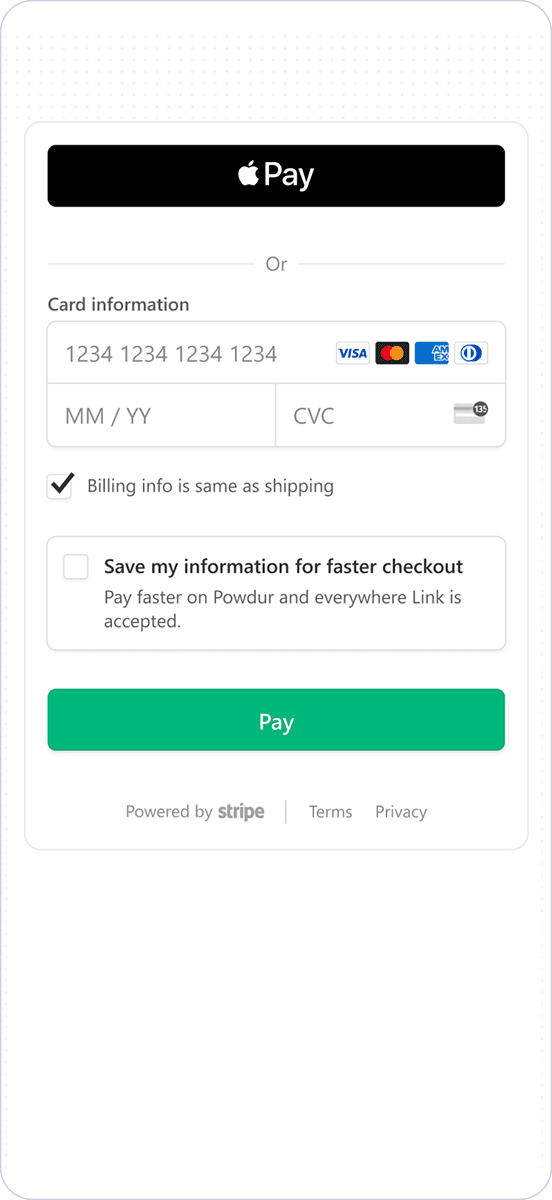Image resolution: width=552 pixels, height=1200 pixels.
Task: Open the Terms link
Action: click(x=330, y=812)
